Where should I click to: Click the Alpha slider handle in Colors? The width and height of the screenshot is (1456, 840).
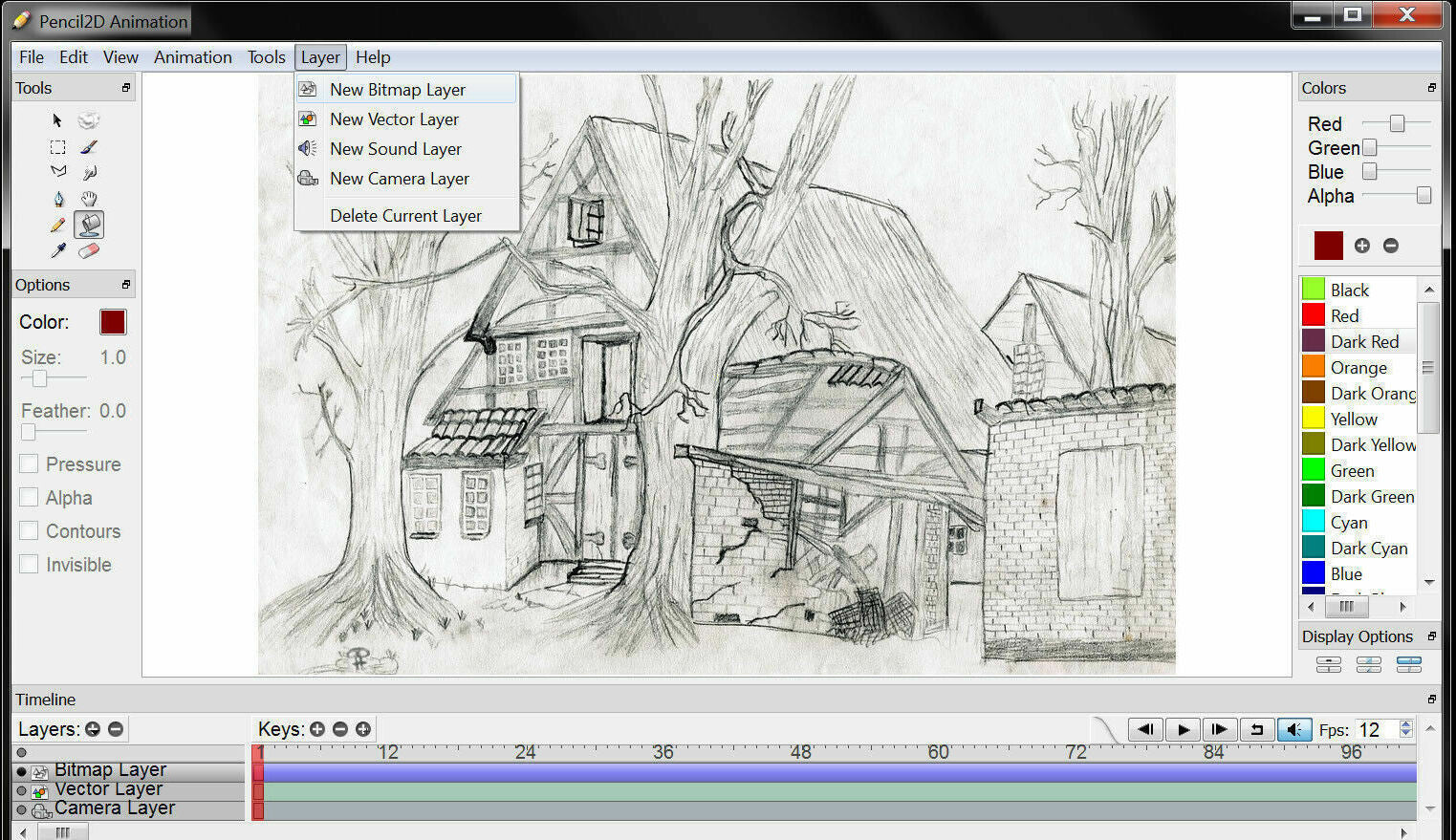coord(1423,195)
